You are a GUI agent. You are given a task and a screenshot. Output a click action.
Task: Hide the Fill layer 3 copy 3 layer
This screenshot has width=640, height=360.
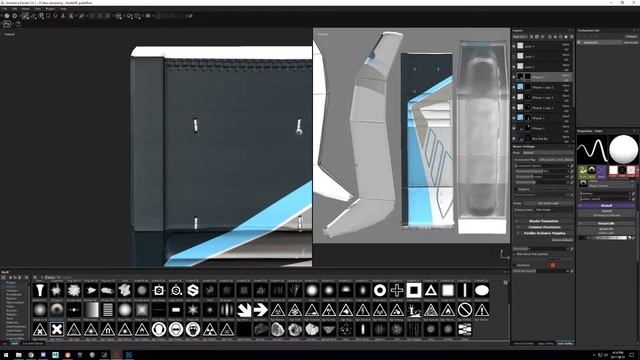[514, 97]
